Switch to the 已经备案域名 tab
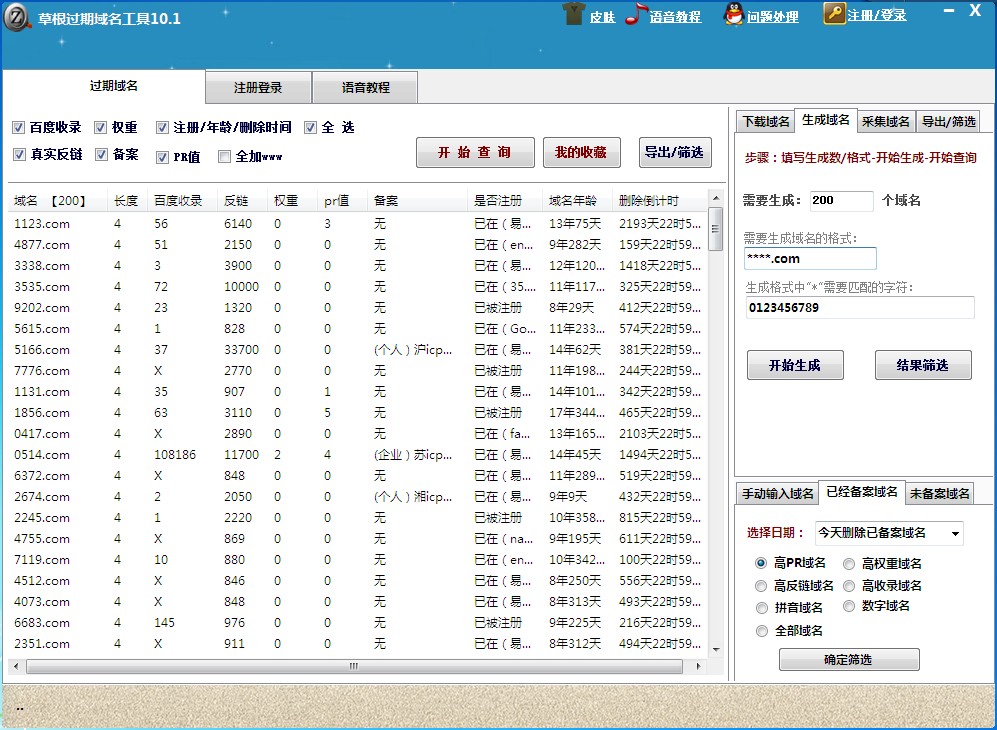Screen dimensions: 997x730 coord(862,492)
